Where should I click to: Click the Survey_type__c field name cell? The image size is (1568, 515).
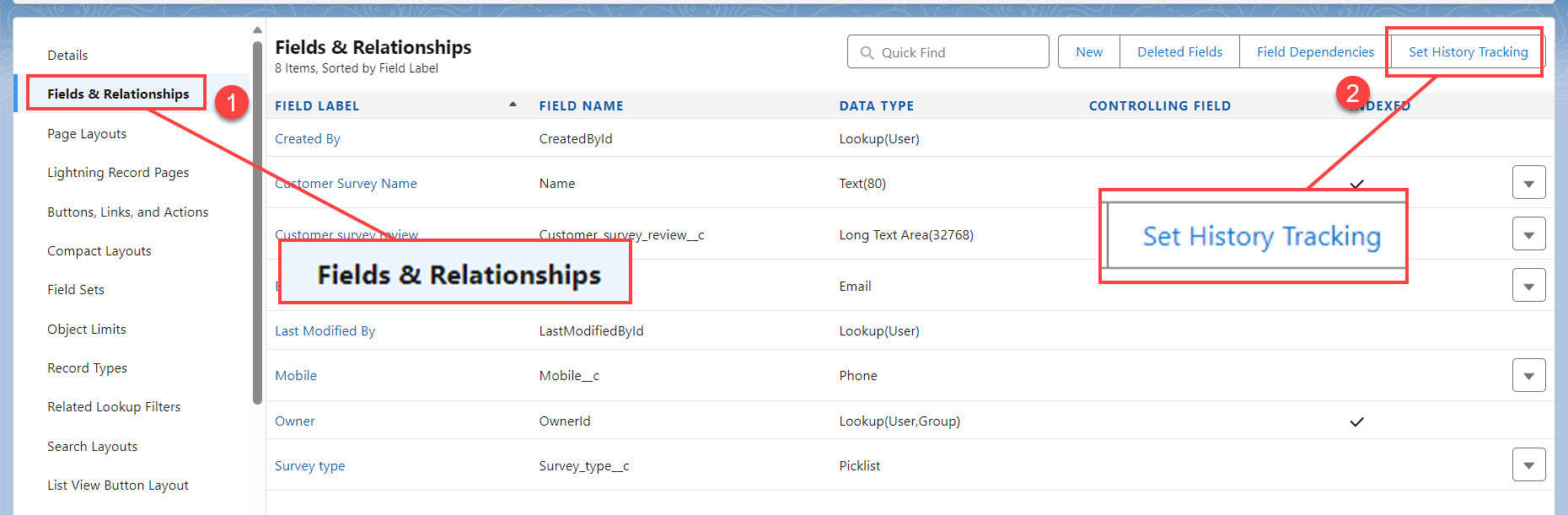[584, 465]
